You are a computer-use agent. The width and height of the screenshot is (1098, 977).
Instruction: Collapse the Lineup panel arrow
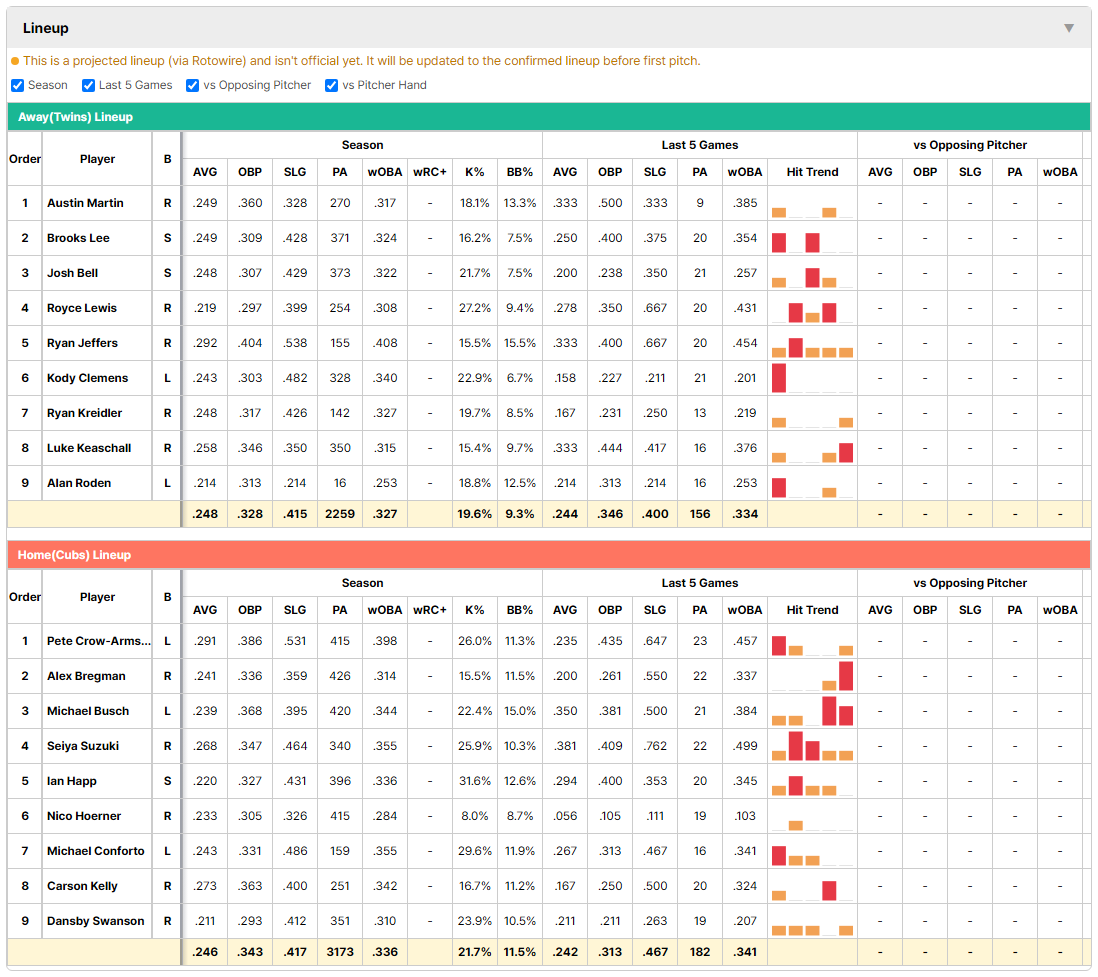pyautogui.click(x=1069, y=28)
